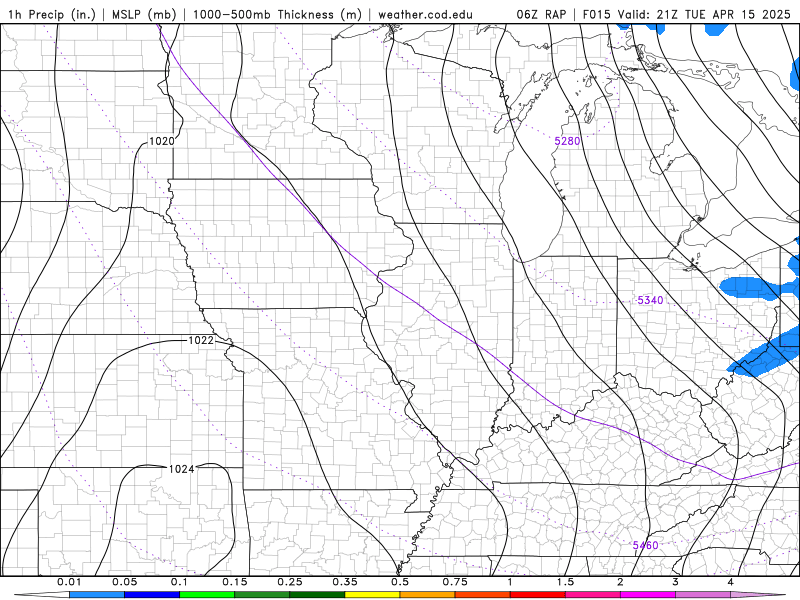Click the 5340 thickness contour label
The width and height of the screenshot is (800, 600).
[x=650, y=301]
